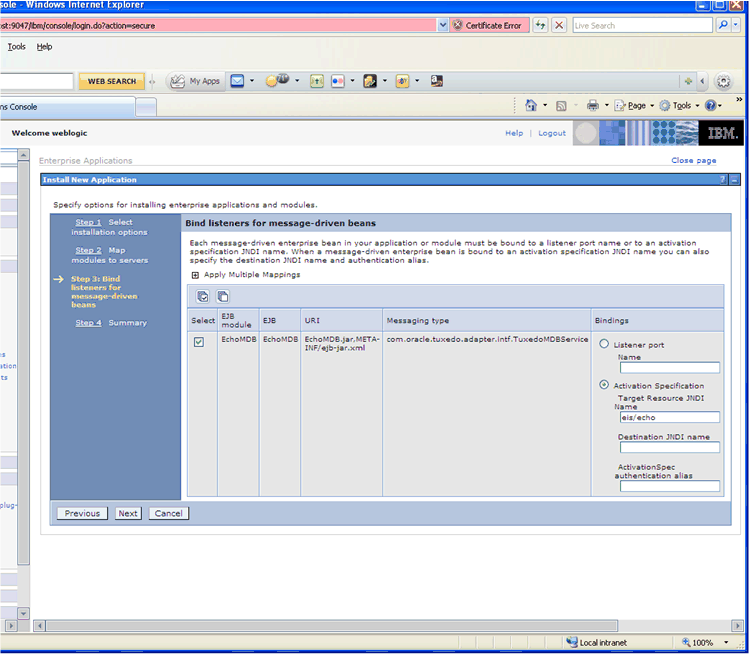The height and width of the screenshot is (654, 749).
Task: Collapse the Install New Application panel
Action: pos(735,180)
